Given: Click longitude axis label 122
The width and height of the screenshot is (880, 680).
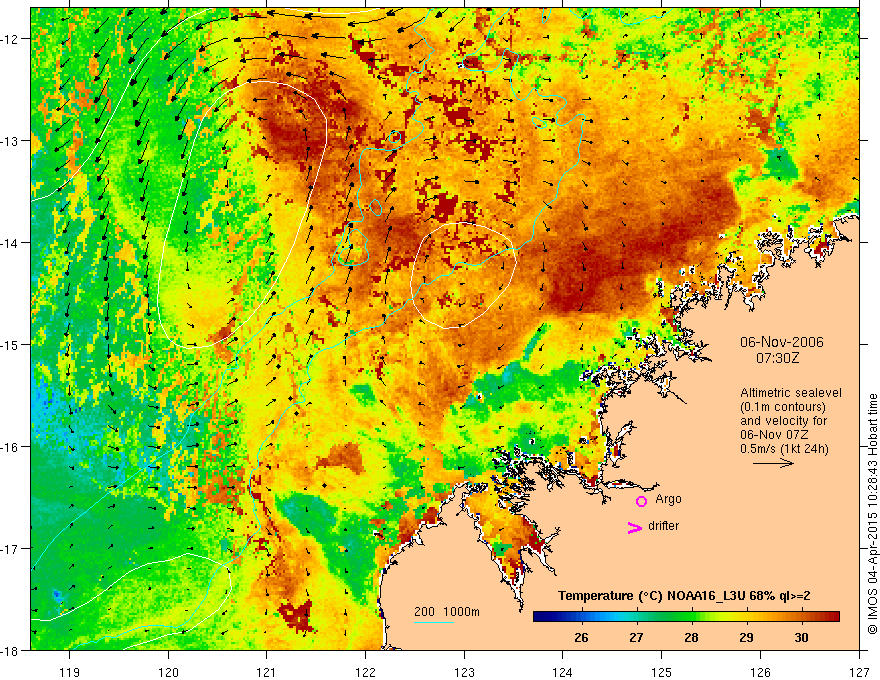Looking at the screenshot, I should [x=365, y=672].
